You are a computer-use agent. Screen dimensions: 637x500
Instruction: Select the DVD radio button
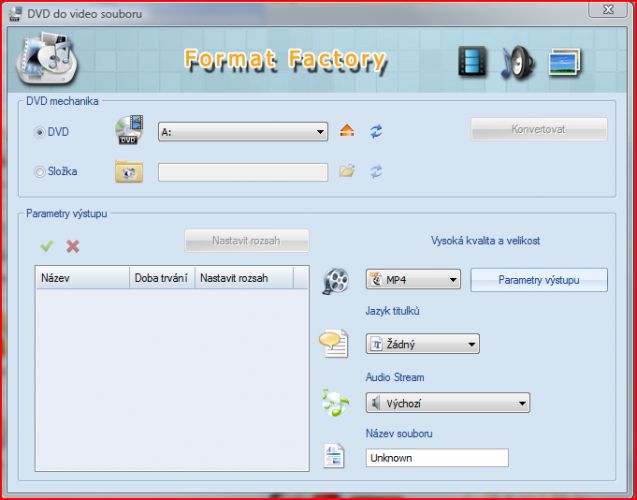point(39,132)
